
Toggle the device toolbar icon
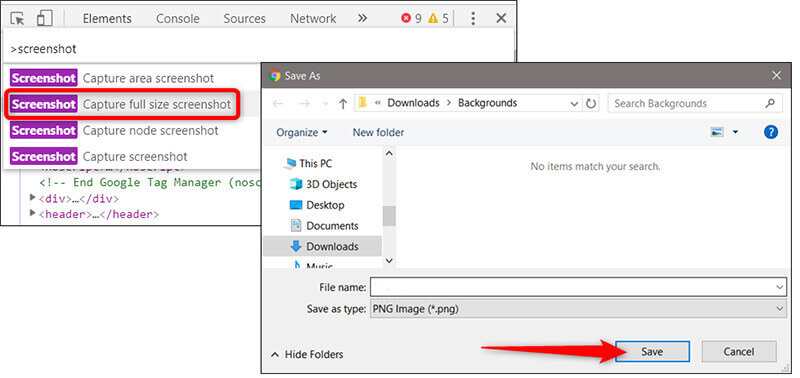[x=45, y=18]
